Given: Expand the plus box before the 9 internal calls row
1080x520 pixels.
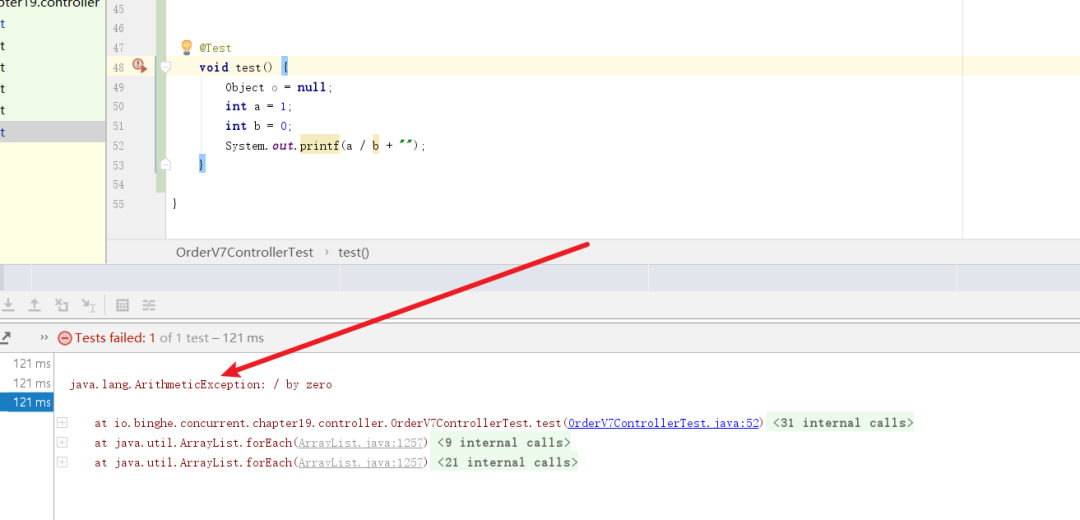Looking at the screenshot, I should [x=62, y=442].
